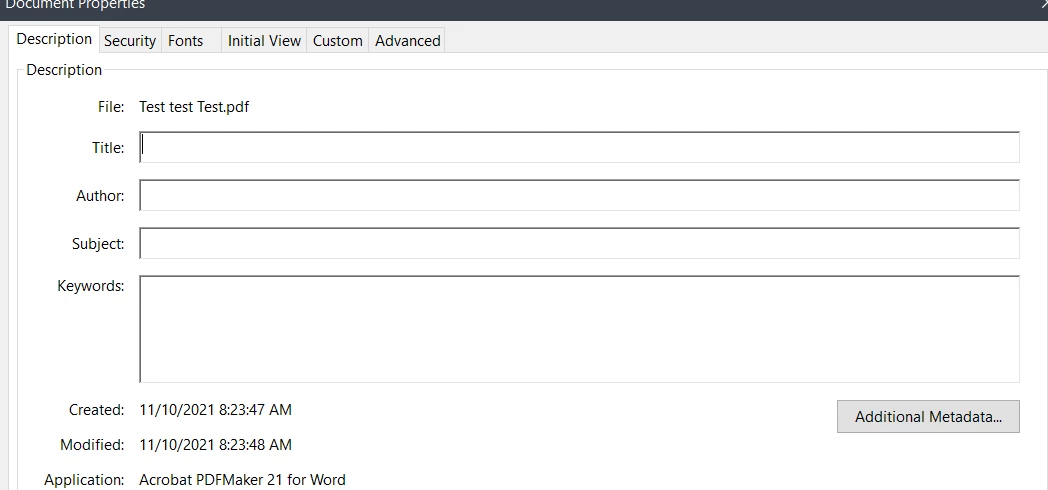The width and height of the screenshot is (1048, 490).
Task: Click the file name Test test Test.pdf
Action: (194, 107)
